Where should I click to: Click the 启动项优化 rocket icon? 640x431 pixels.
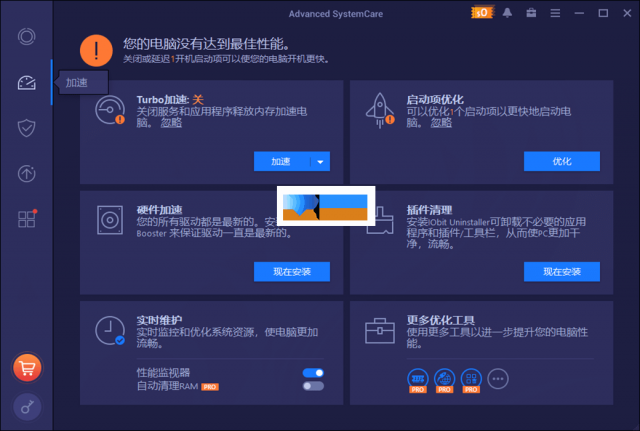pos(380,110)
